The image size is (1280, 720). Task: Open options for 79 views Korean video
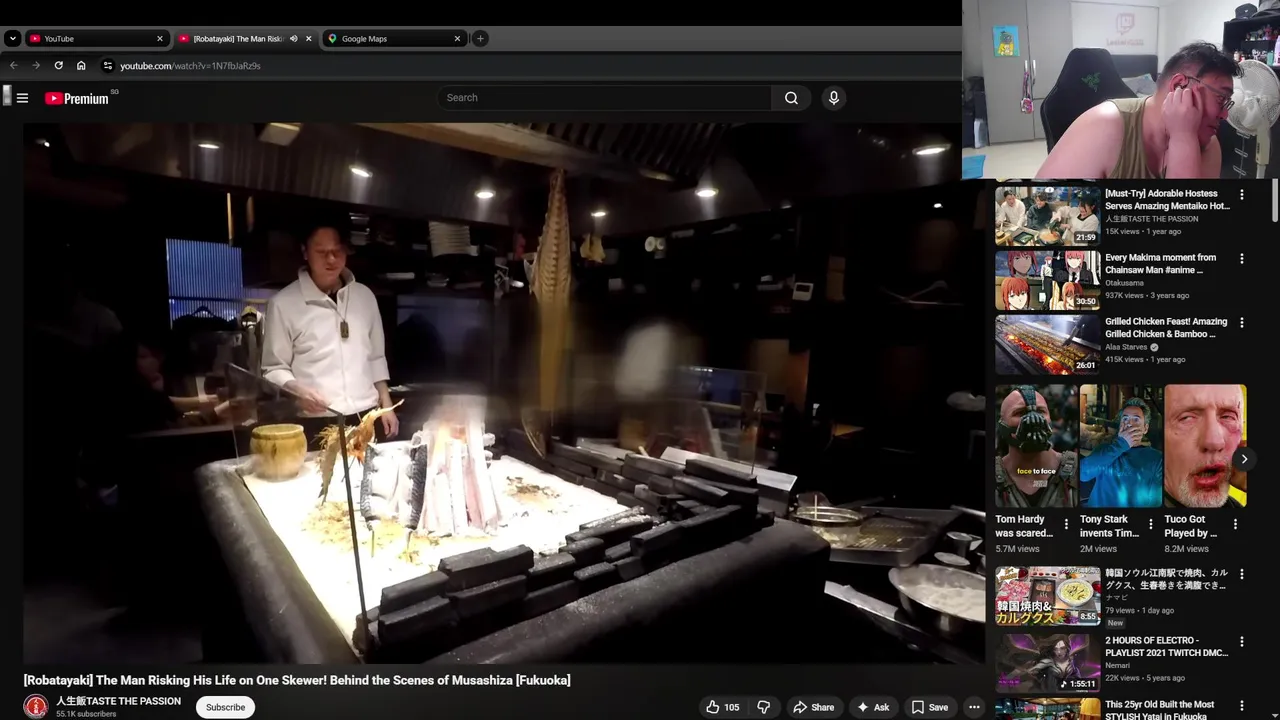coord(1242,575)
